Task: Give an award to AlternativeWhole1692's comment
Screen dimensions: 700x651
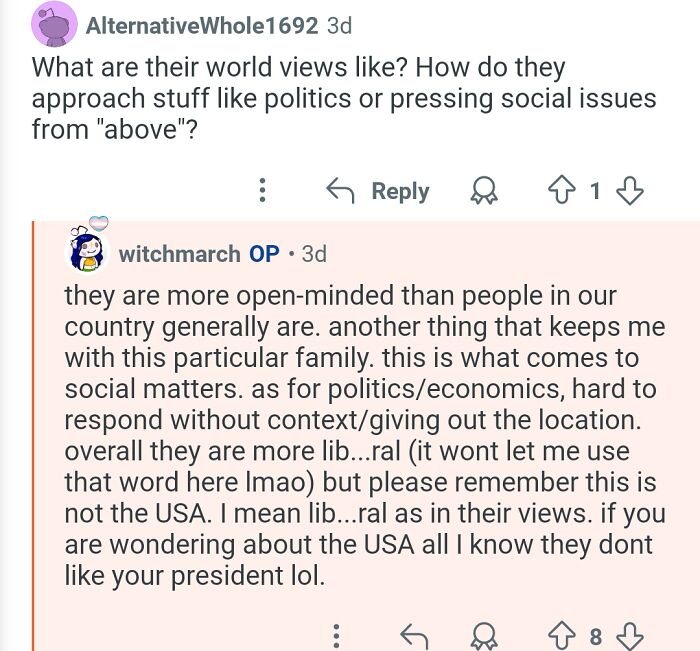Action: pyautogui.click(x=483, y=190)
